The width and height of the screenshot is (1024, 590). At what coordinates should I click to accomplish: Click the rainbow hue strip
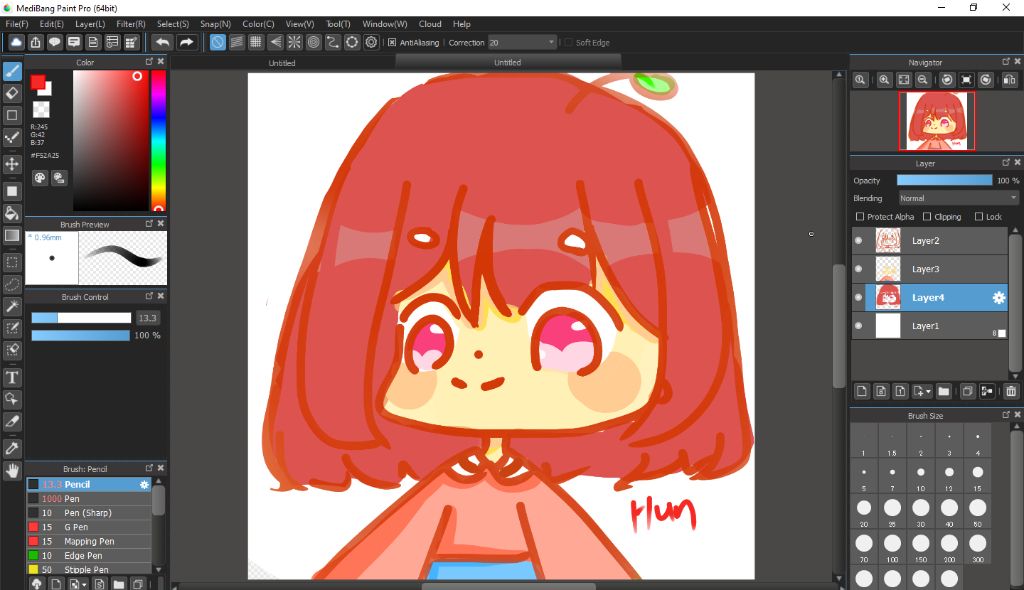[158, 140]
